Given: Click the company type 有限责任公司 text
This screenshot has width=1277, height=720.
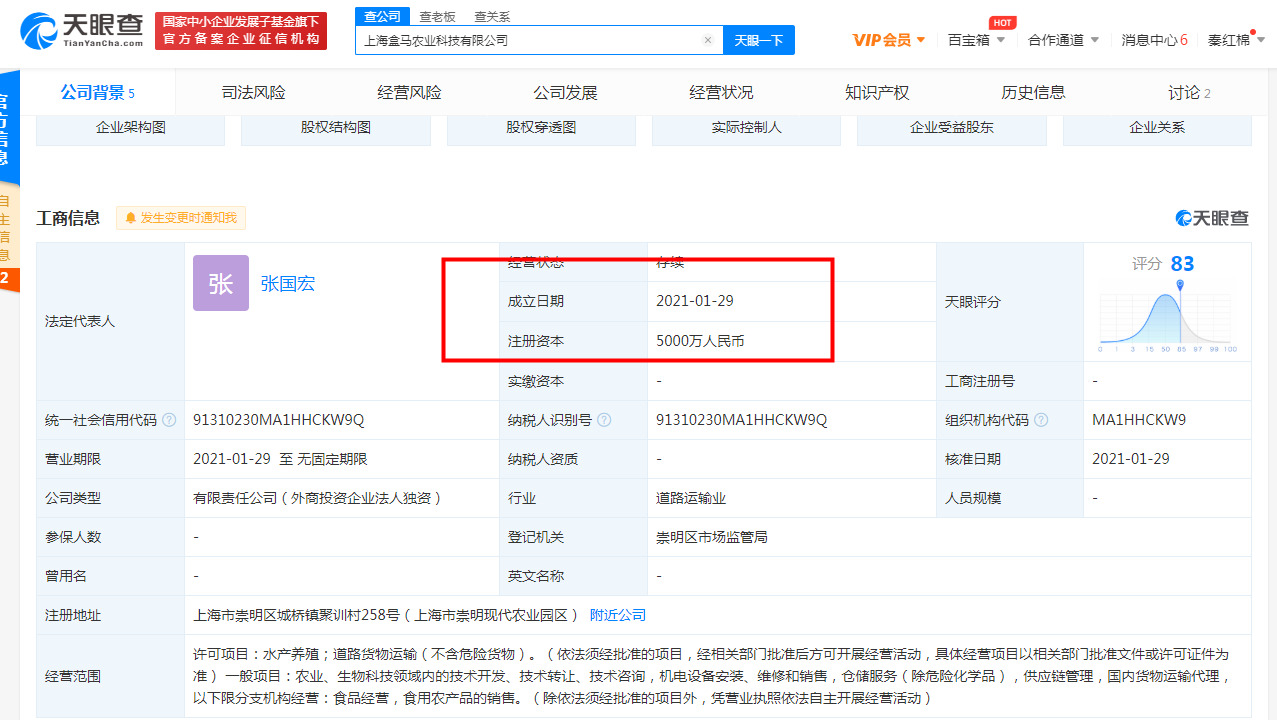Looking at the screenshot, I should (x=317, y=498).
